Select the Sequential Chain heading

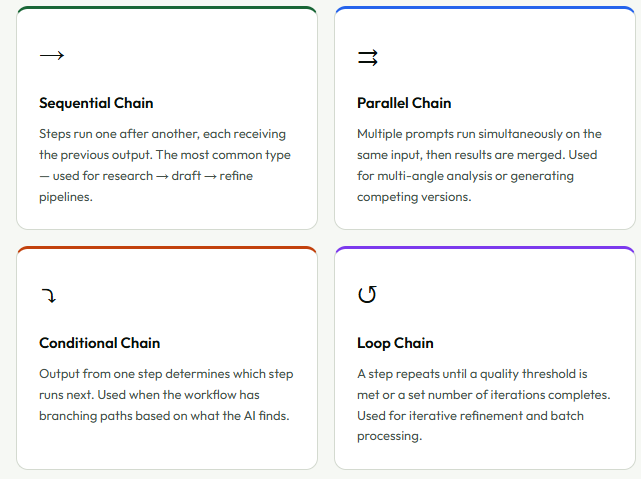[96, 103]
